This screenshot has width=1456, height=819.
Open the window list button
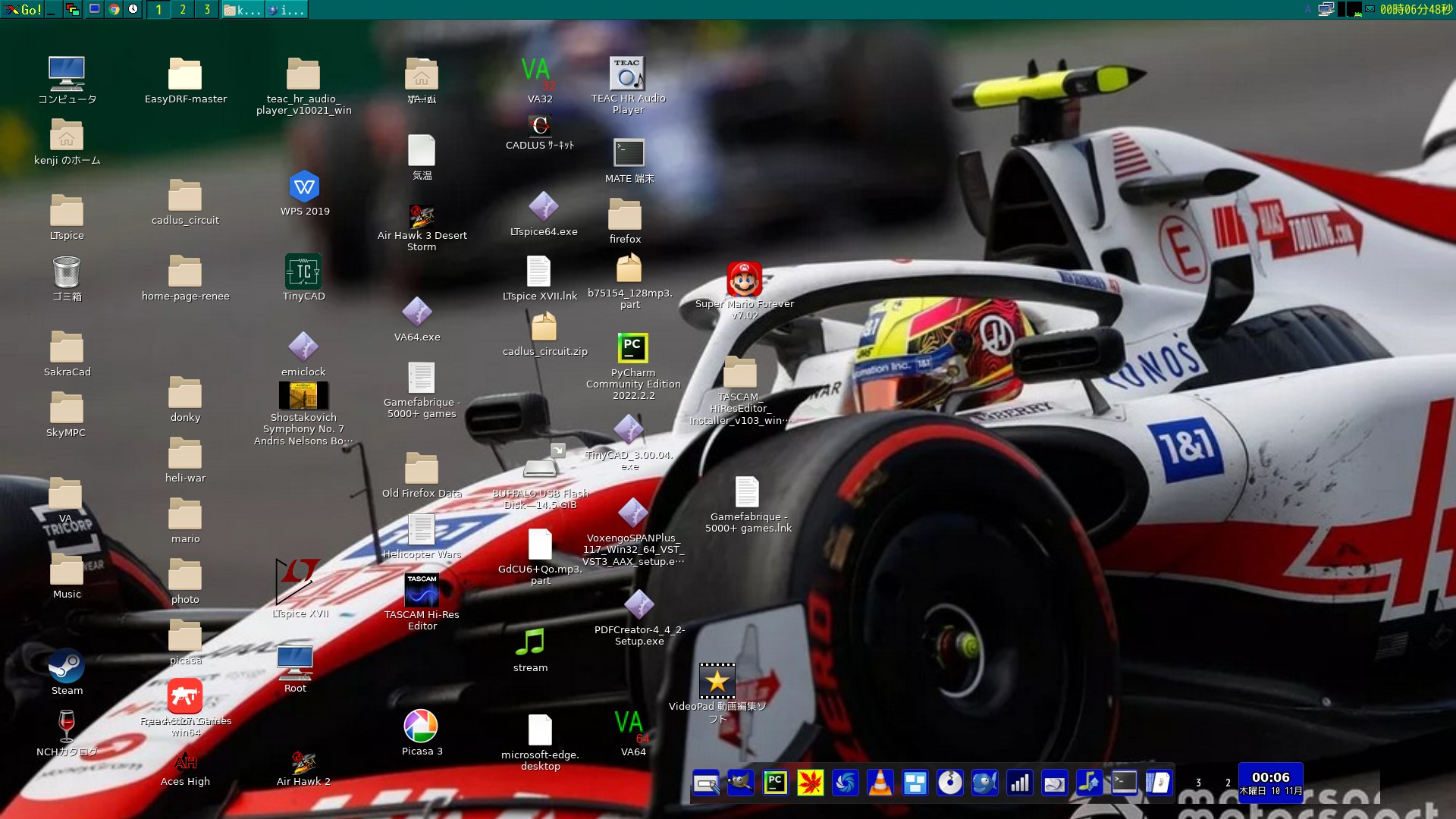click(73, 9)
